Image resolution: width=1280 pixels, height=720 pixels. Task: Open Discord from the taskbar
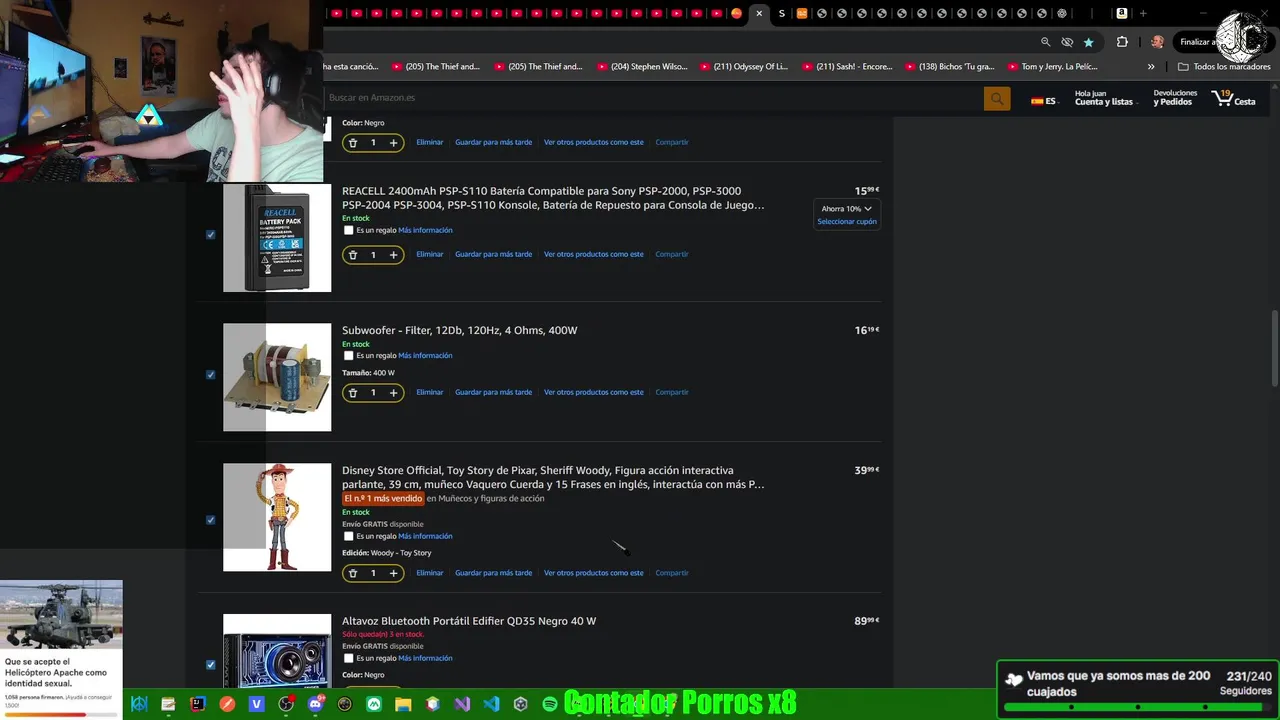[x=316, y=704]
